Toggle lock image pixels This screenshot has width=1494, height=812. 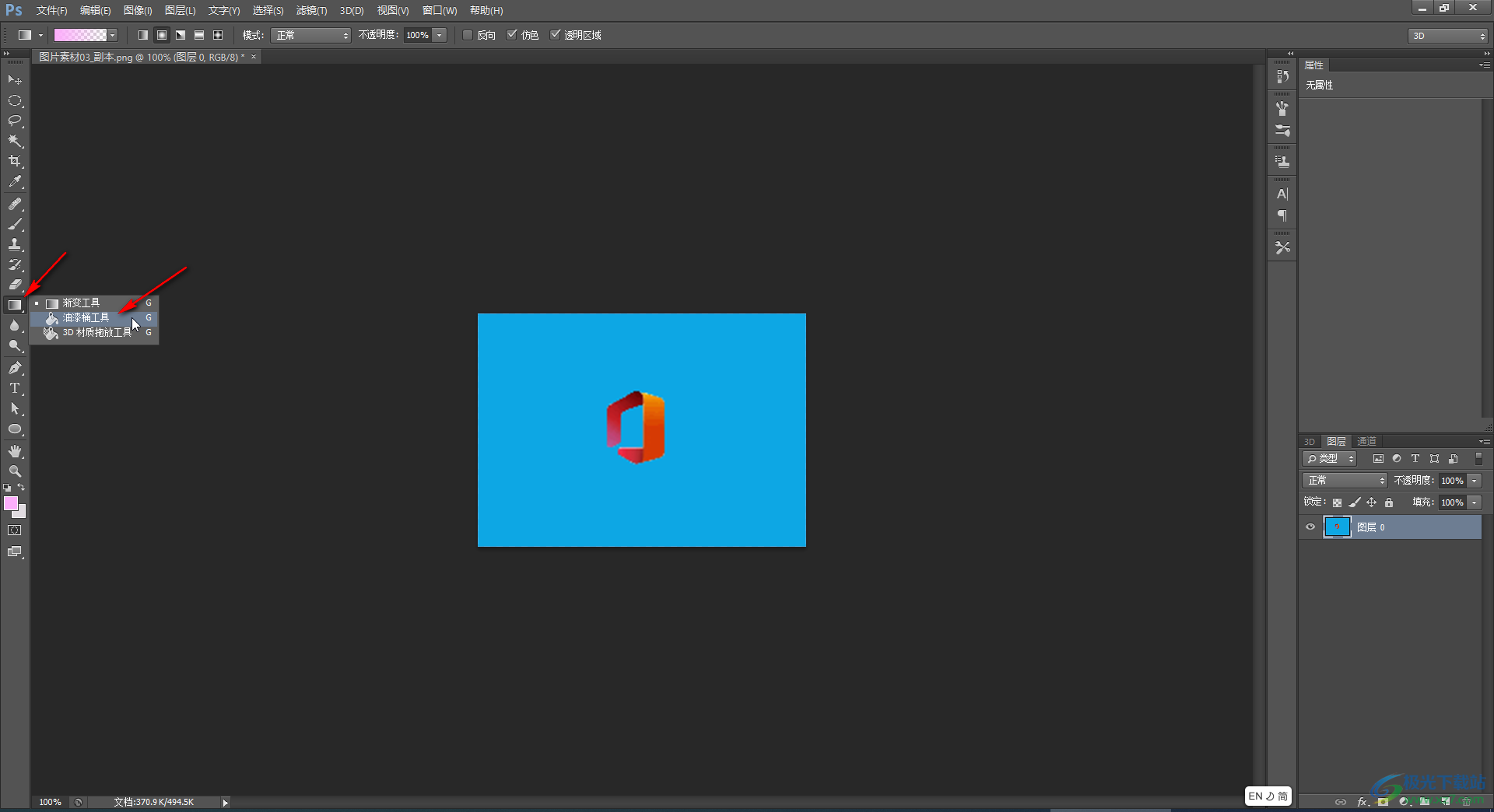pyautogui.click(x=1355, y=502)
